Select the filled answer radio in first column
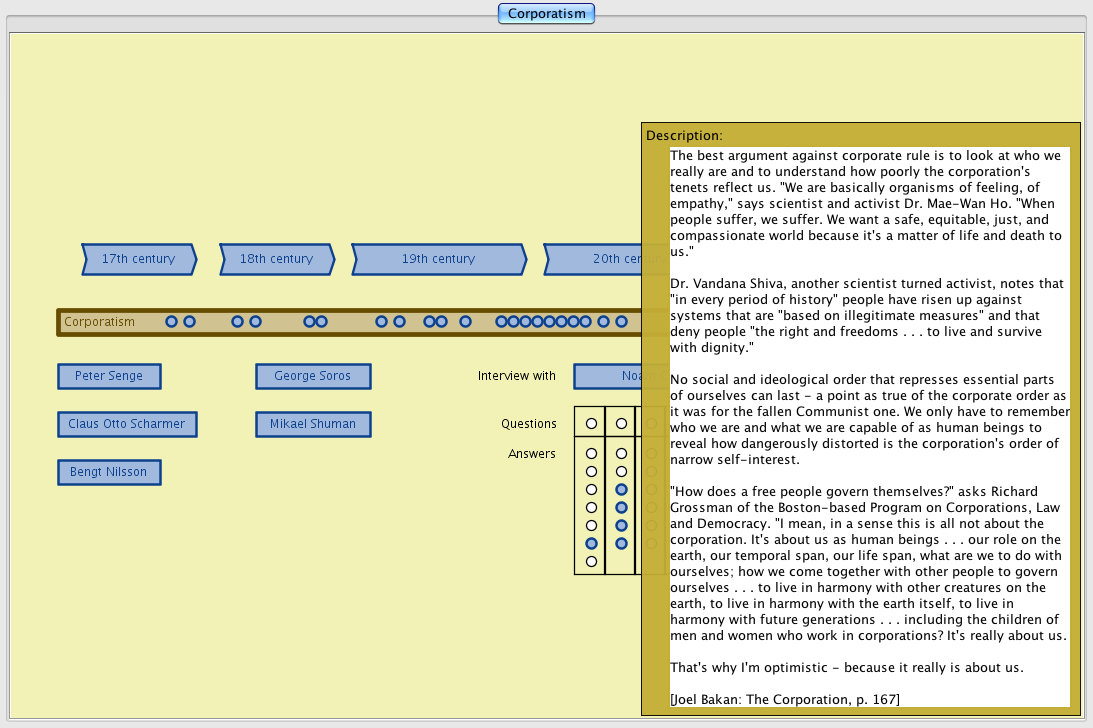The height and width of the screenshot is (728, 1093). (591, 543)
